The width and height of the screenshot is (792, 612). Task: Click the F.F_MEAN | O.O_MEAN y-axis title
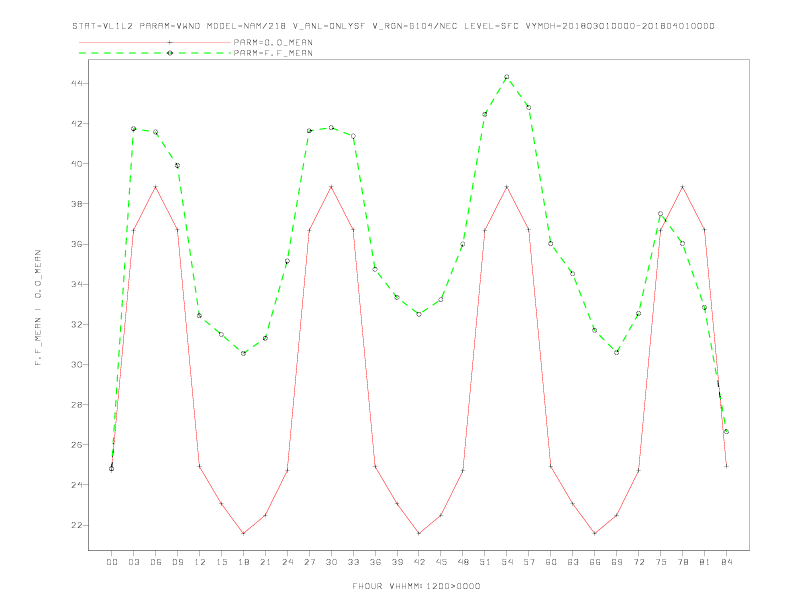click(x=38, y=308)
